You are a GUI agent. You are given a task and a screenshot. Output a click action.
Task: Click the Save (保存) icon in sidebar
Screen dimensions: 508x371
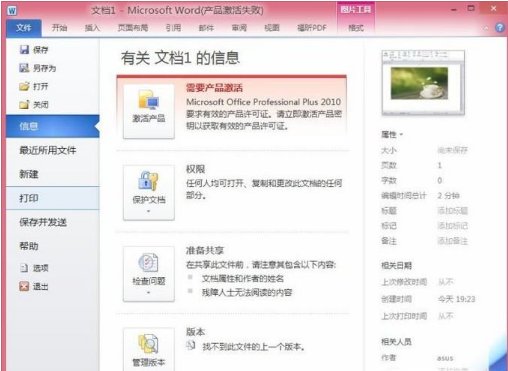24,50
